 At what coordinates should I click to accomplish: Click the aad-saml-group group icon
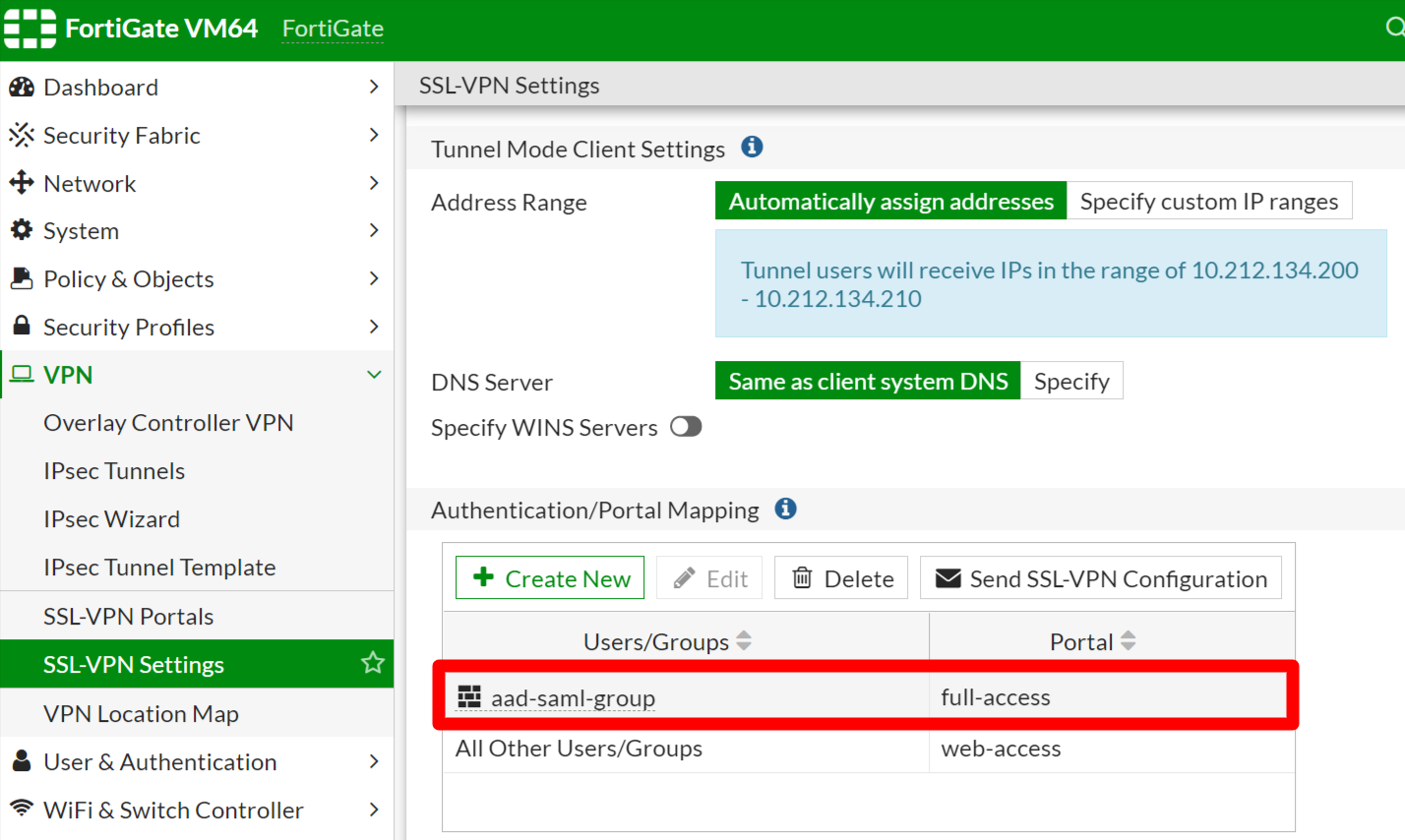[x=469, y=697]
